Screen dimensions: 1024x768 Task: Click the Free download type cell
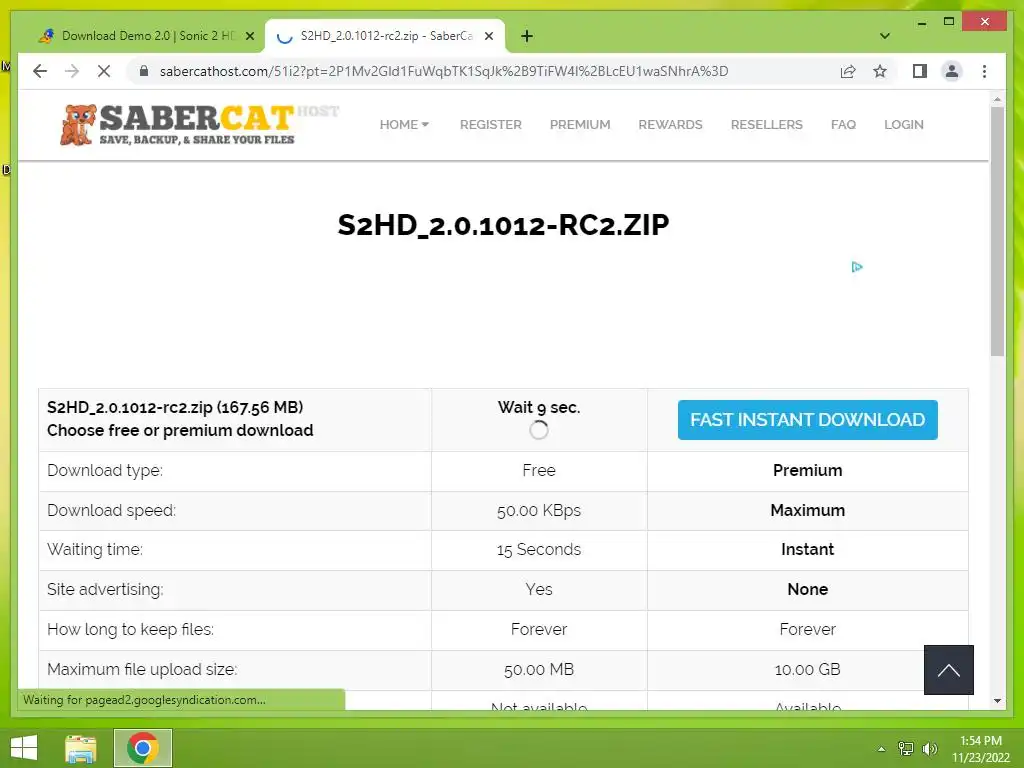click(x=539, y=470)
